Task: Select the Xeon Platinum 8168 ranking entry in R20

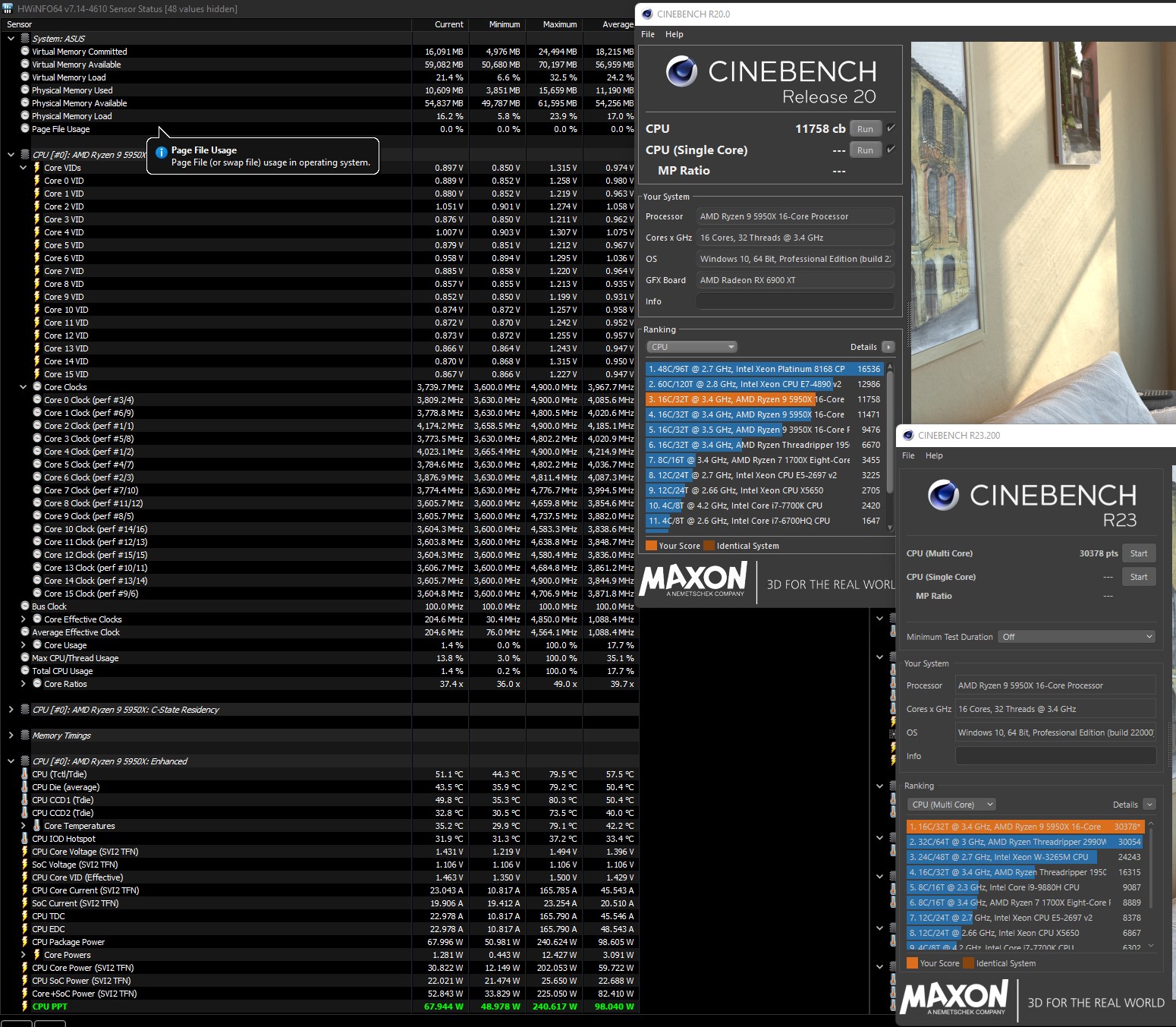Action: (x=763, y=369)
